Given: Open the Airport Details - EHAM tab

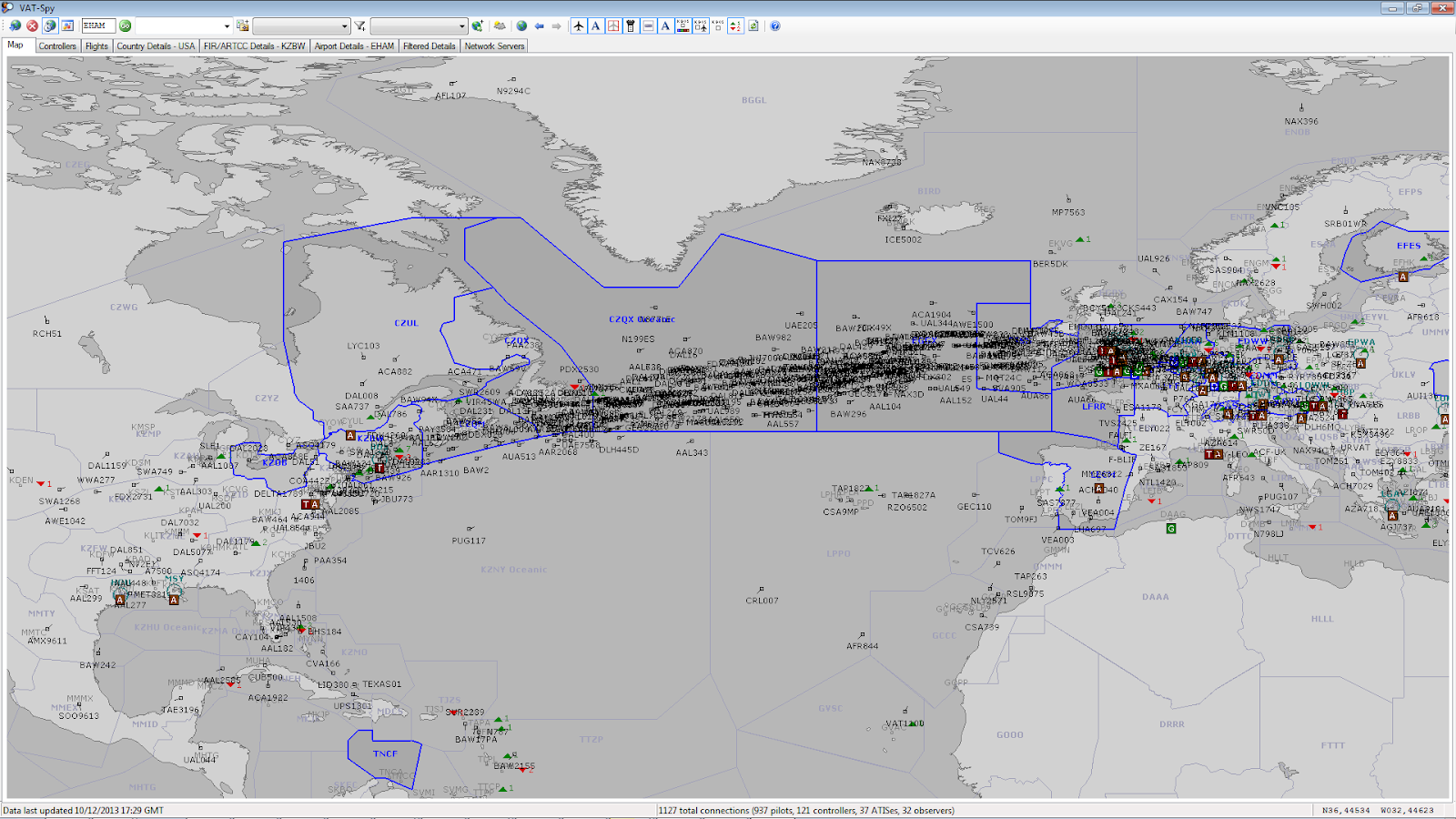Looking at the screenshot, I should click(354, 46).
